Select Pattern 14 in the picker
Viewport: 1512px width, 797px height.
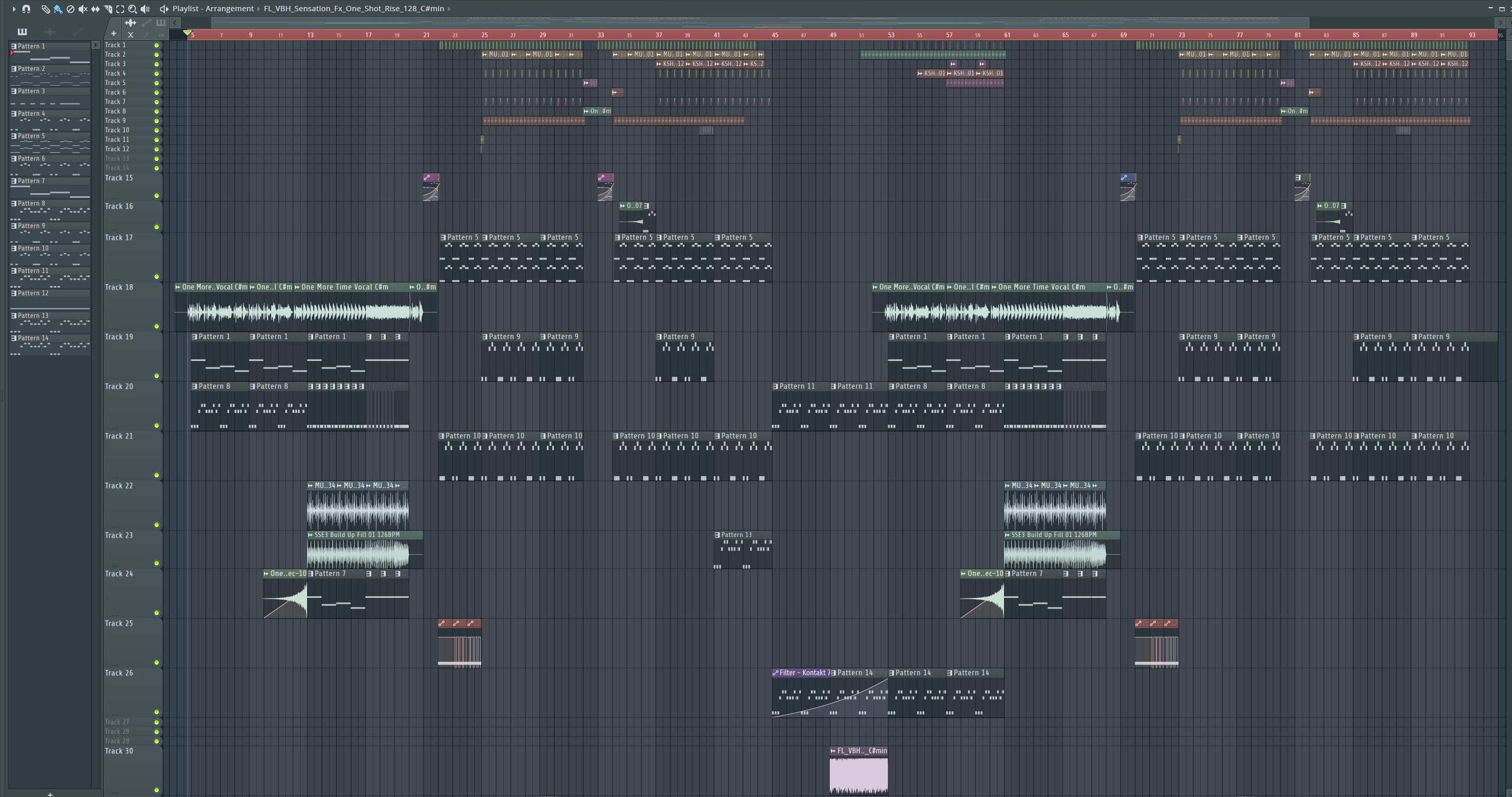point(50,344)
